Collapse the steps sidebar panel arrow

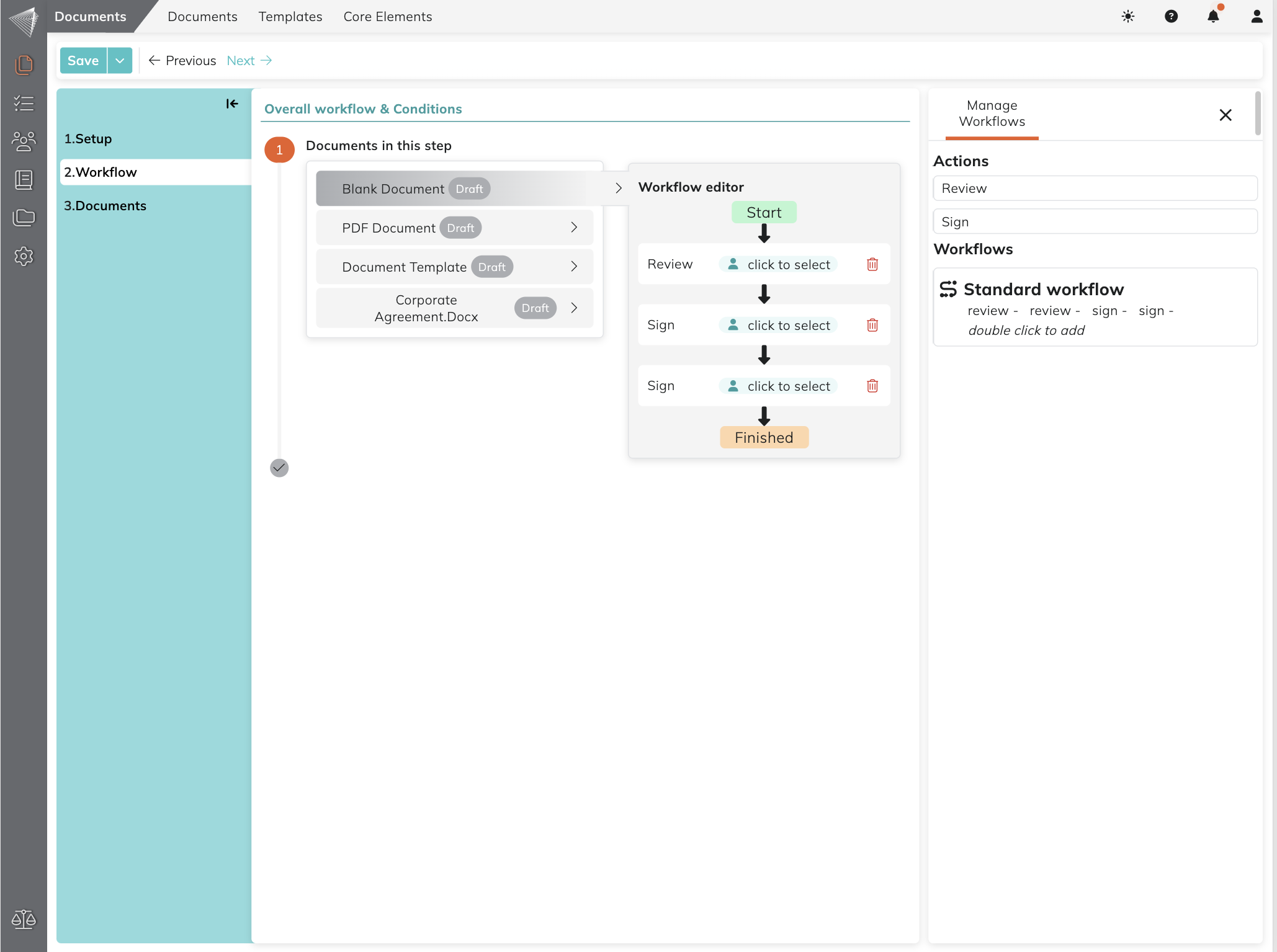[x=232, y=104]
